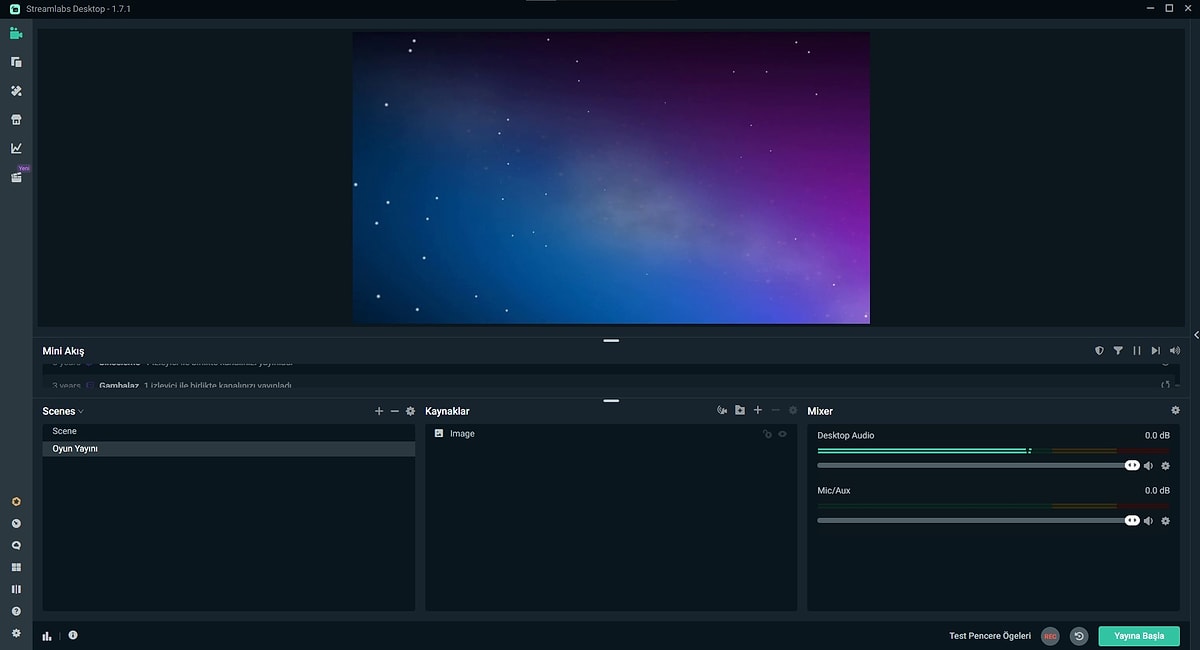Screen dimensions: 1200x650
Task: Mute Mini Akış alert sounds
Action: 1175,350
